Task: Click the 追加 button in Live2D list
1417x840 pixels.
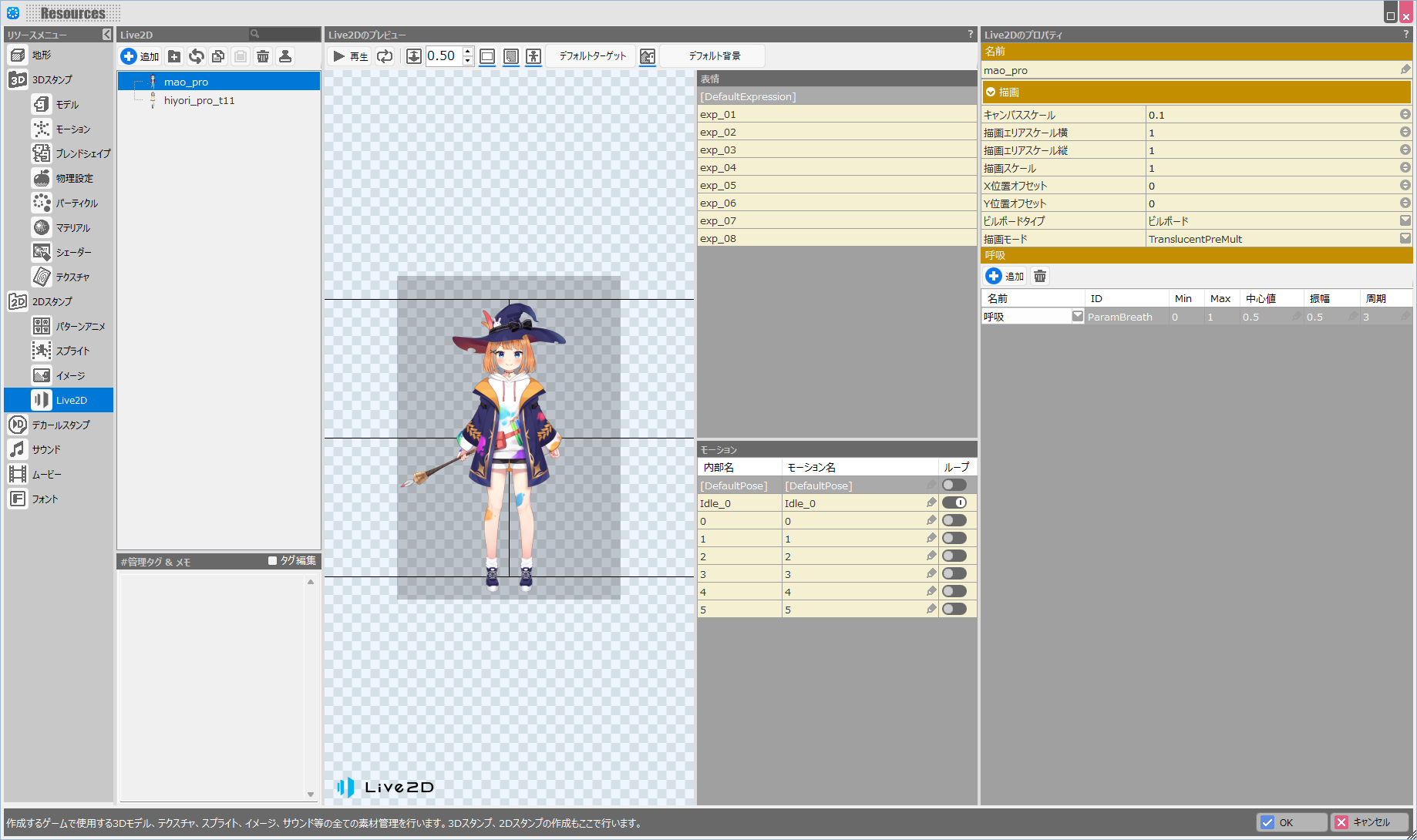Action: click(x=140, y=56)
